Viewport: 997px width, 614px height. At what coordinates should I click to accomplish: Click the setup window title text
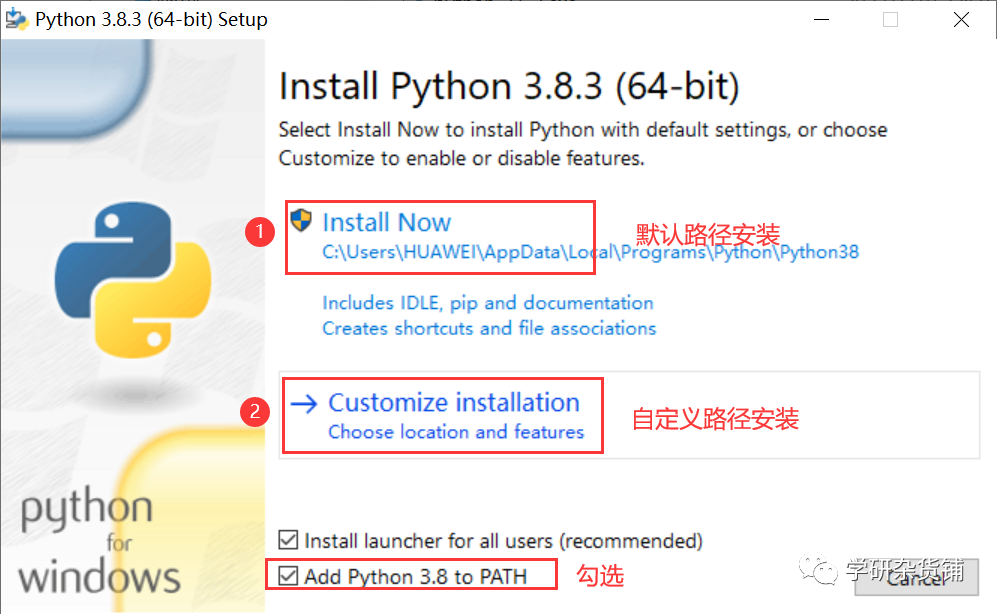coord(148,18)
